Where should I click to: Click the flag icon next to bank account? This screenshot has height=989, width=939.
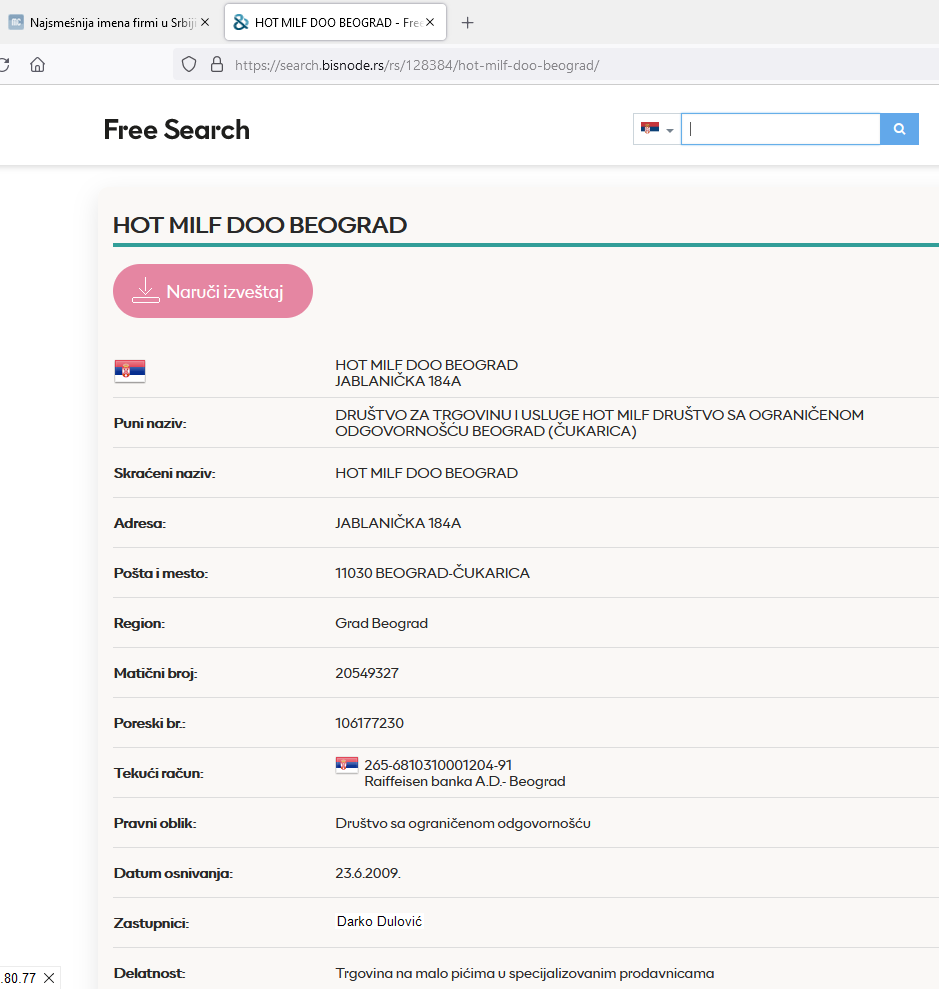coord(346,765)
